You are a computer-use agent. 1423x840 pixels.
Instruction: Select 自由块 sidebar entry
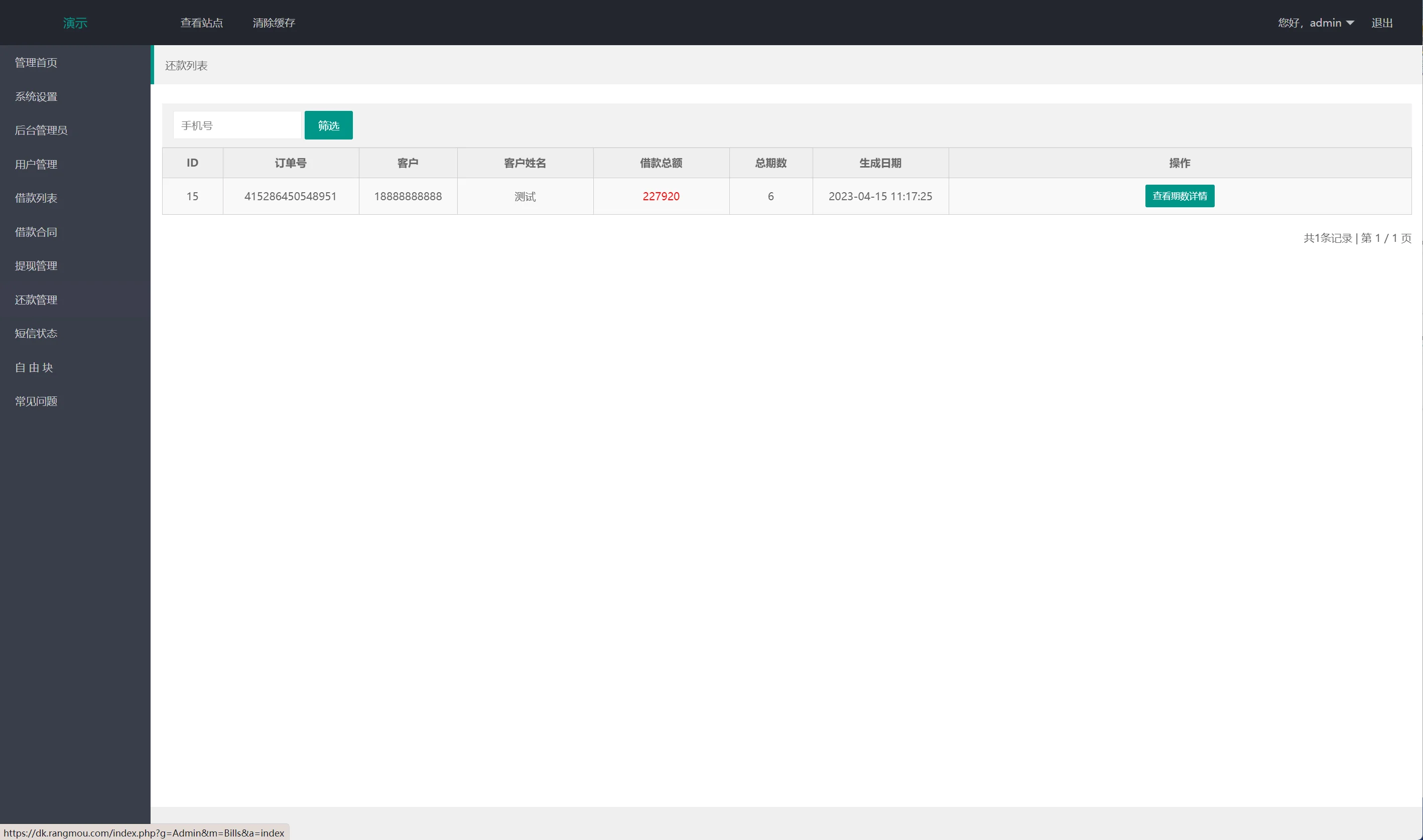click(x=34, y=368)
